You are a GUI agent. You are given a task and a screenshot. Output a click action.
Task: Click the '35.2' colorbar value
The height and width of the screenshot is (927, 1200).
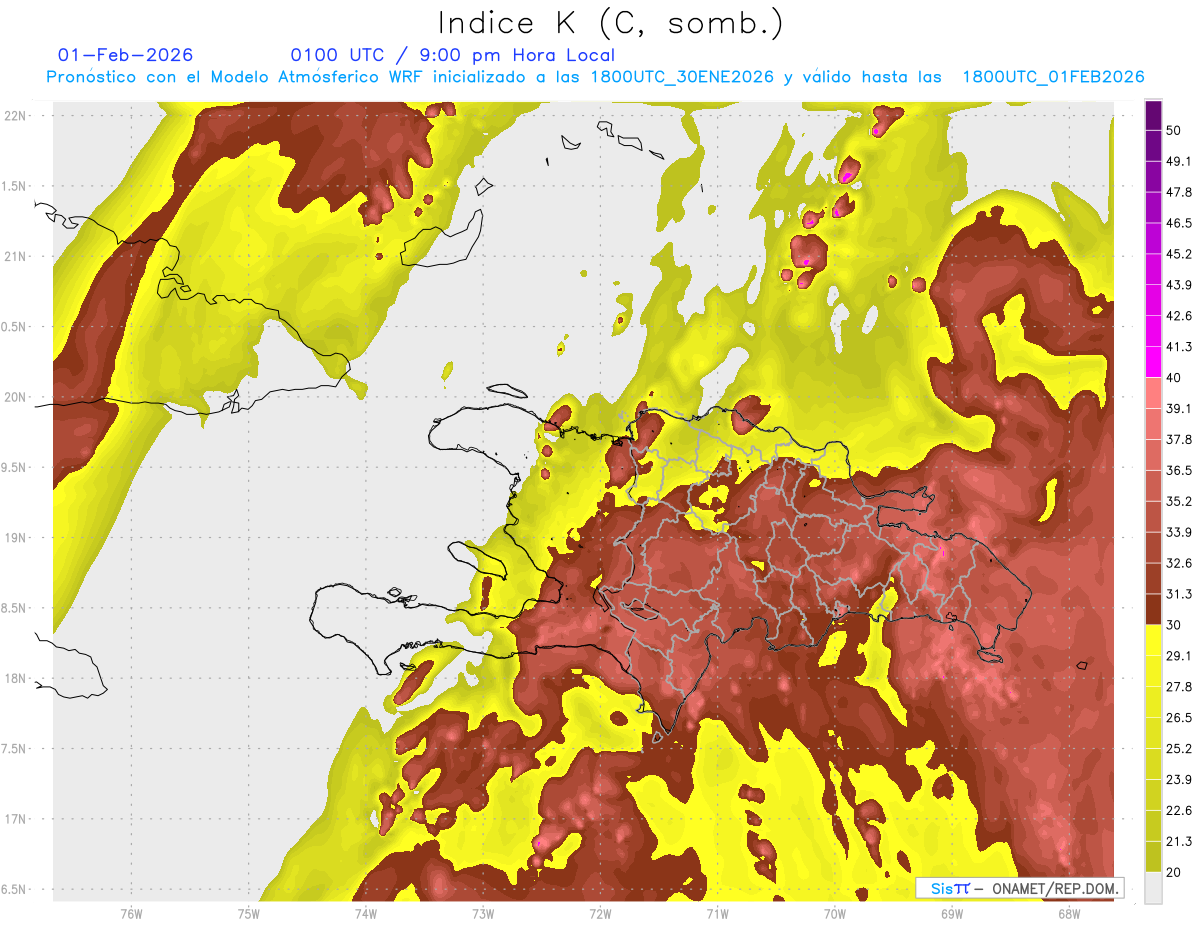click(1179, 501)
